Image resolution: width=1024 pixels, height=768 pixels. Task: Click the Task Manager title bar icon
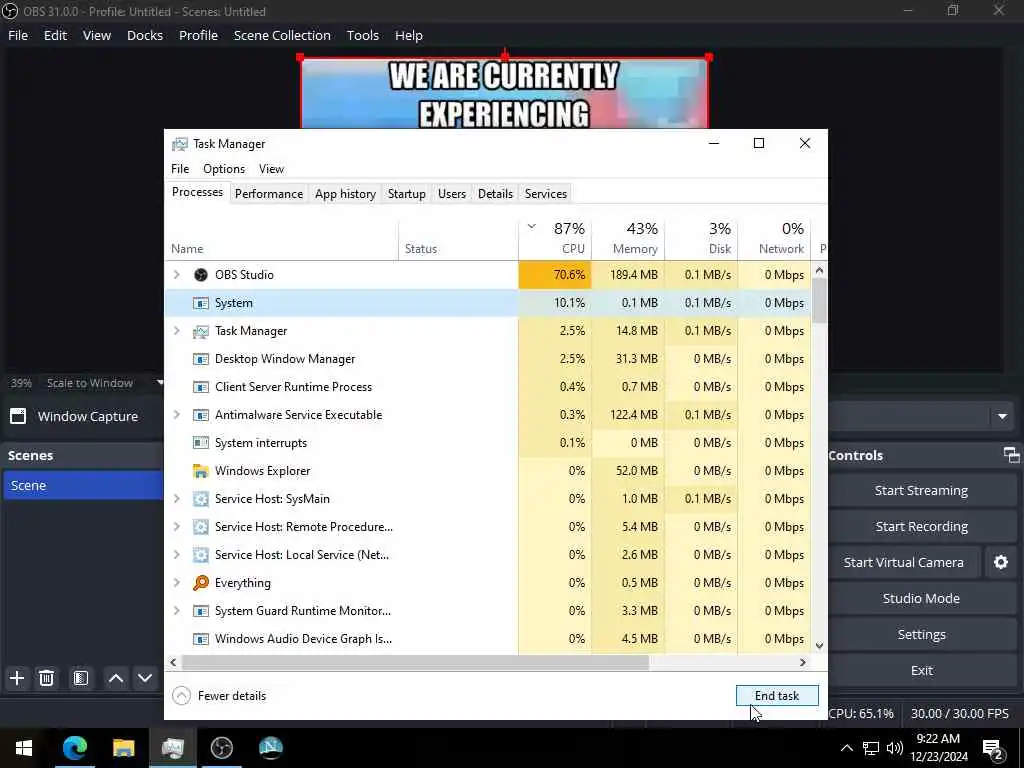180,144
